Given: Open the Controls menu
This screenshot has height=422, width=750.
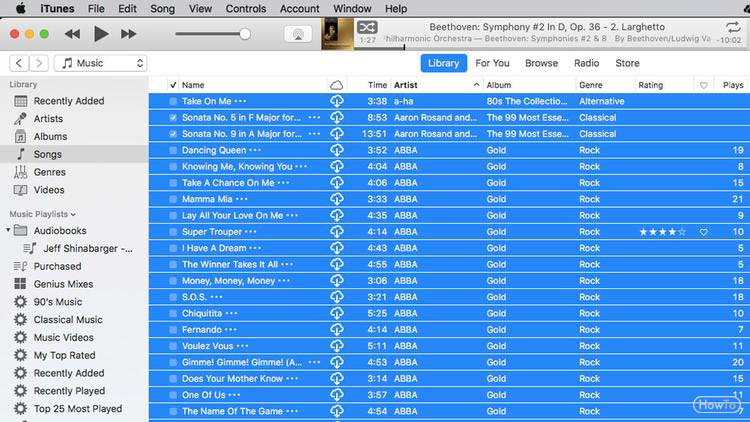Looking at the screenshot, I should 245,9.
